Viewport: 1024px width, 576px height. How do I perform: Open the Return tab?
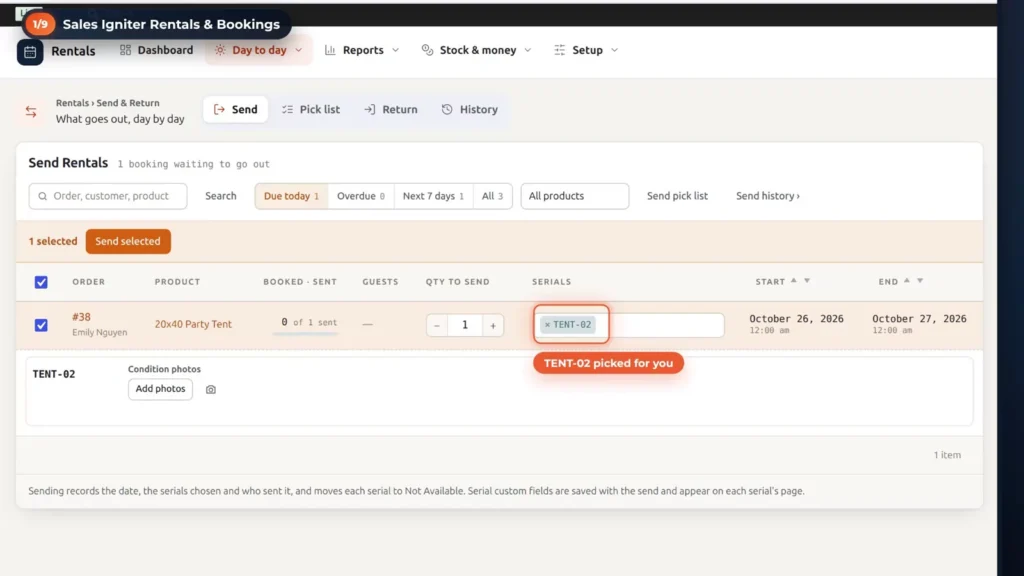pos(391,110)
